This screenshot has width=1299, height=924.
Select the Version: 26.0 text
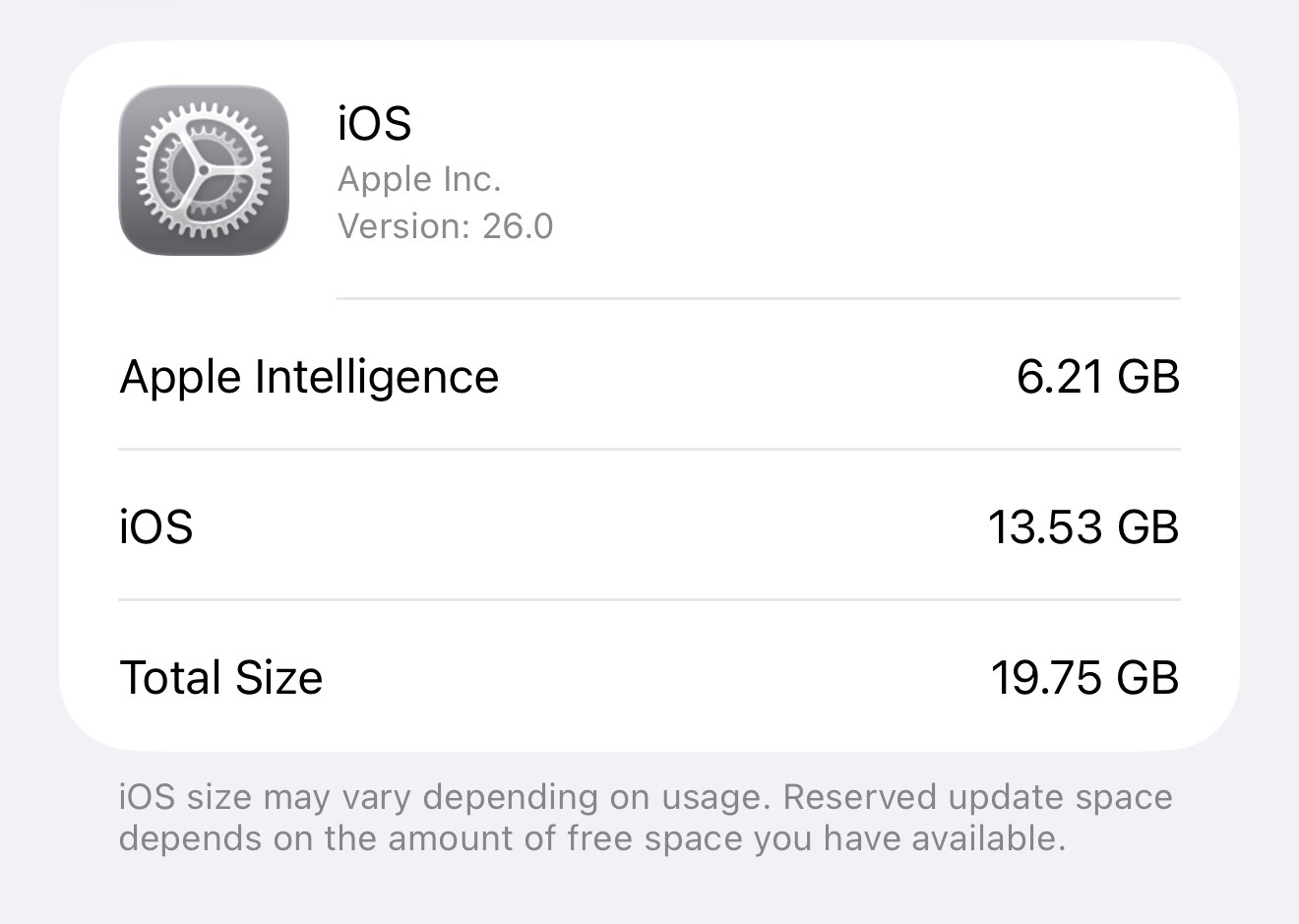pyautogui.click(x=445, y=226)
